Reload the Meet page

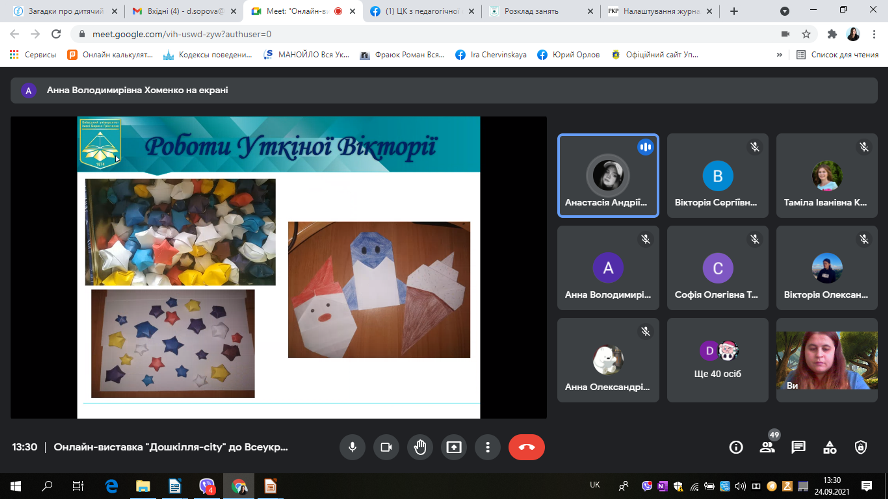[56, 34]
